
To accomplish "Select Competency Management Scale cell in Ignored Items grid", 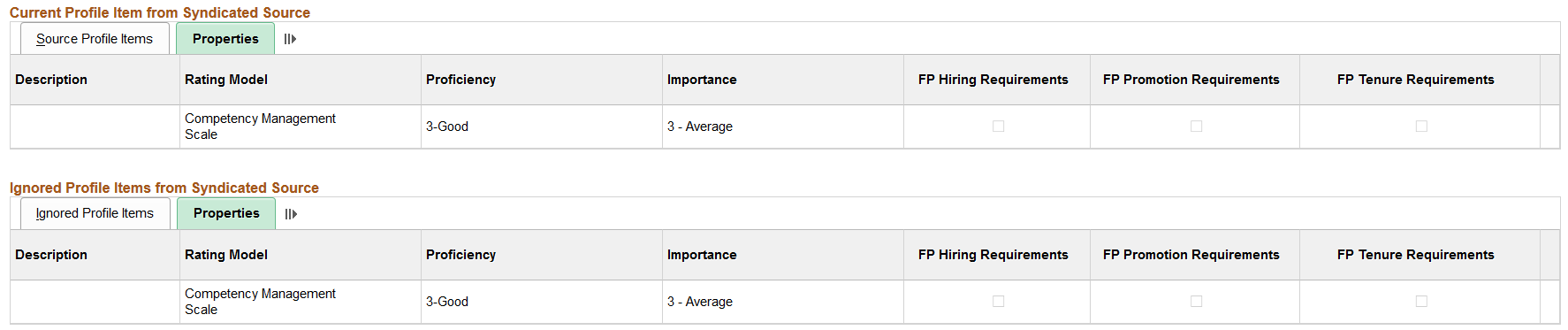I will click(260, 302).
